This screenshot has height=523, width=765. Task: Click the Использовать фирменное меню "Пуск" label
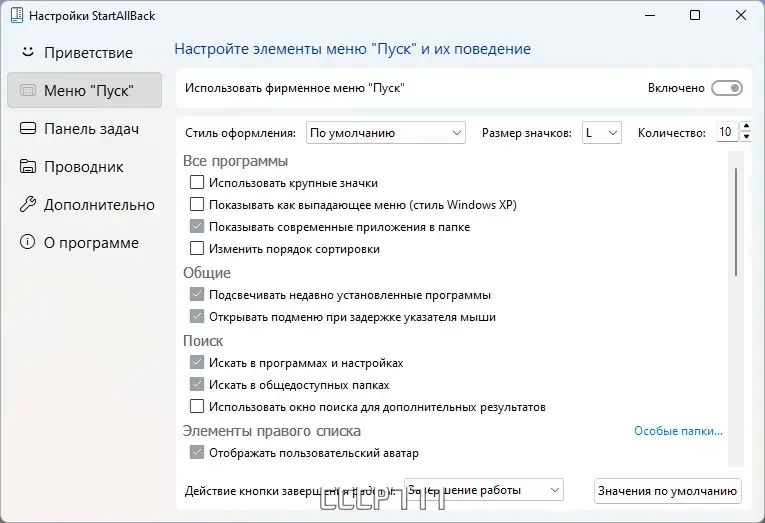point(295,88)
